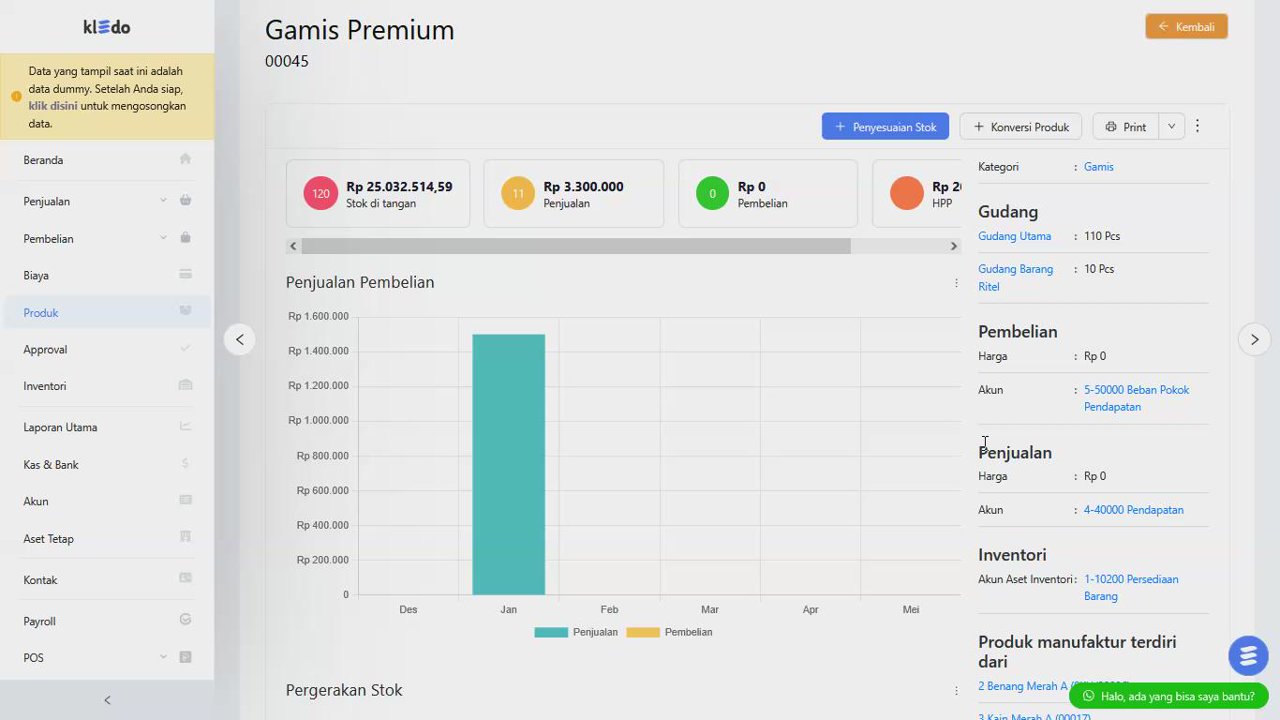Click the Inventori warehouse icon
This screenshot has height=720, width=1280.
pyautogui.click(x=185, y=385)
